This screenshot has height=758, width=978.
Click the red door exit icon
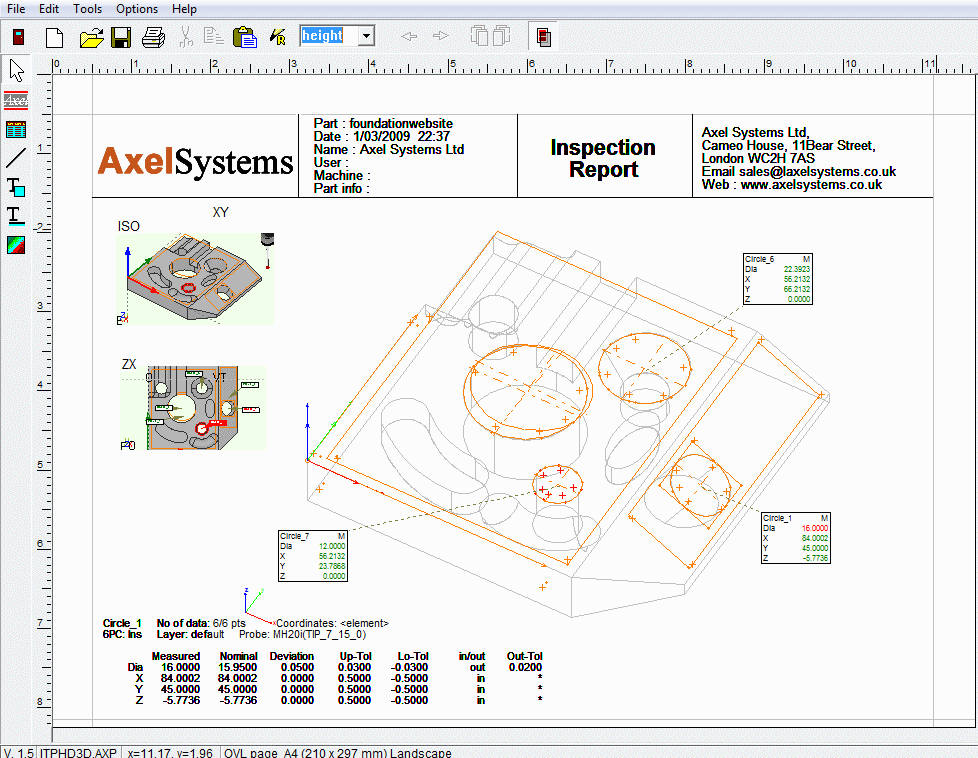(18, 38)
